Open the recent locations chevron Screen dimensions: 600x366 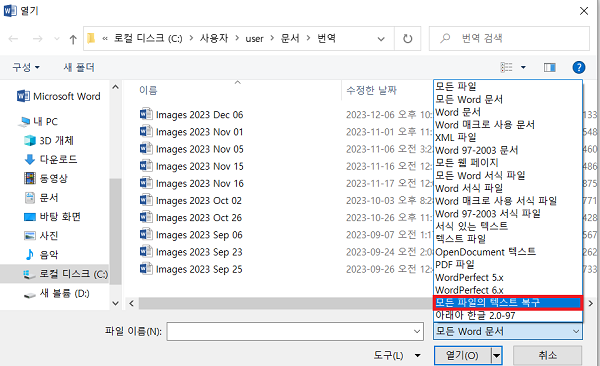(57, 39)
